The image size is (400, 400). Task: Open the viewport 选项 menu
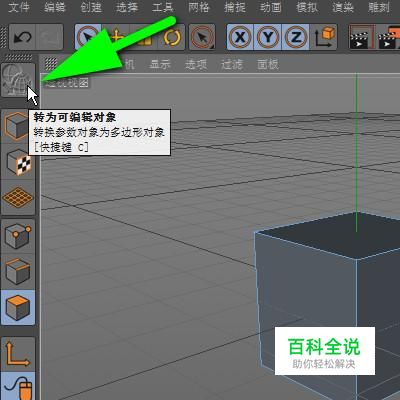tap(196, 64)
